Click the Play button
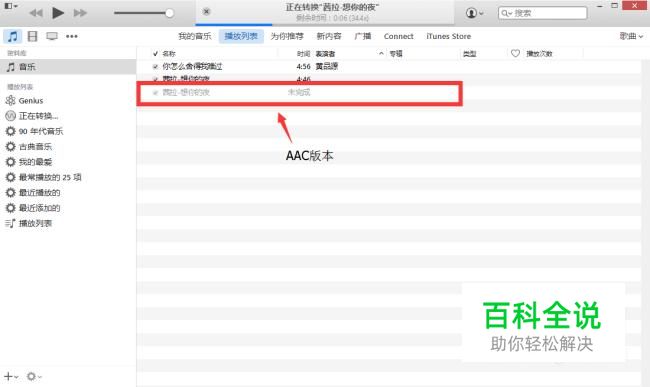 [58, 13]
